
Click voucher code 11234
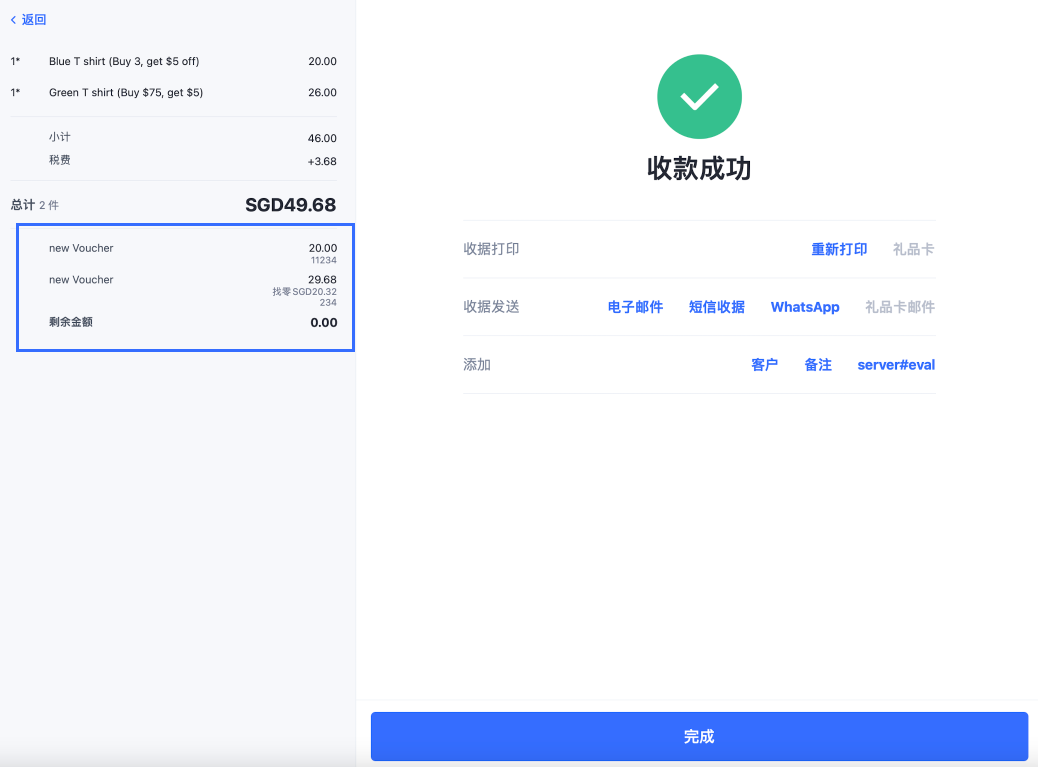click(324, 260)
